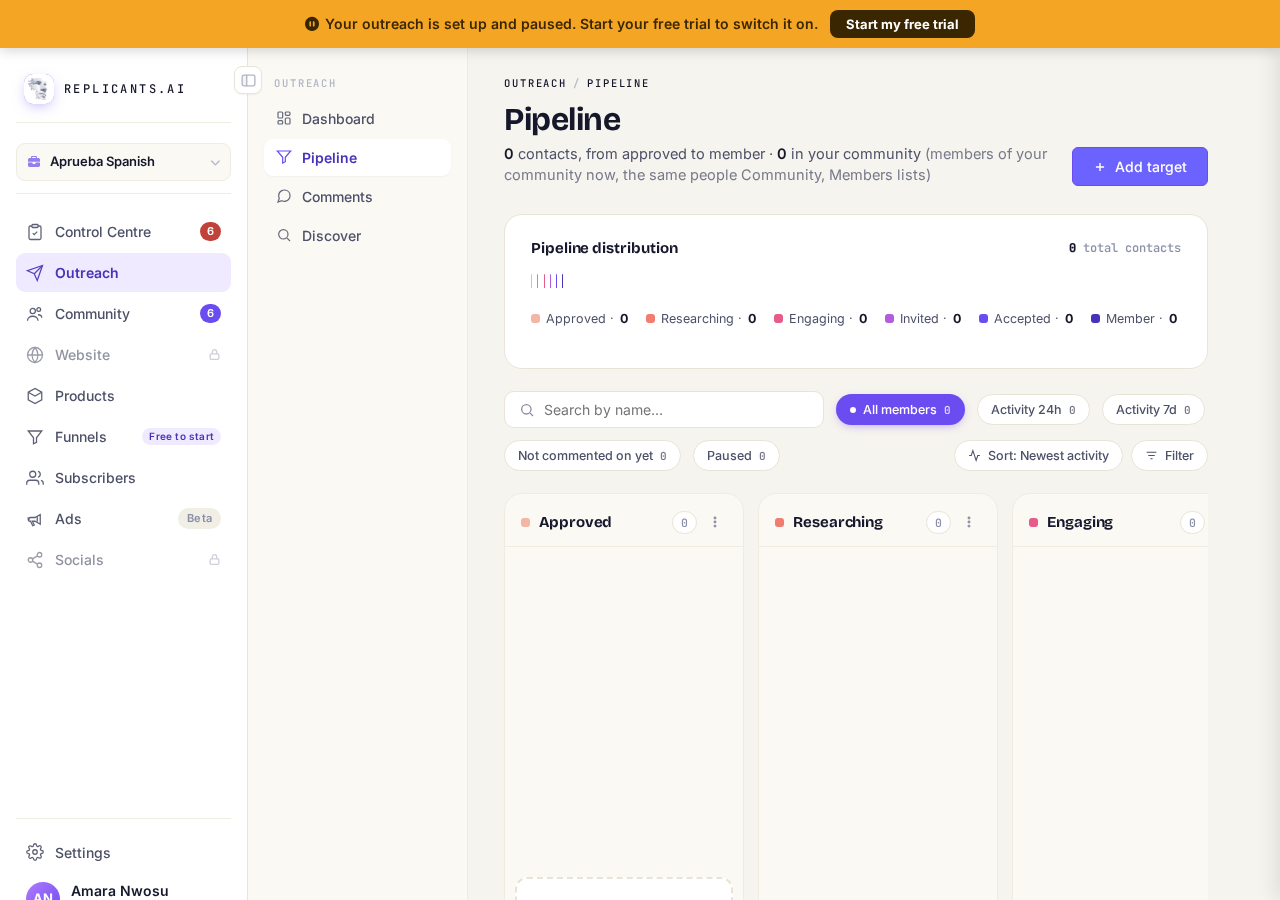Click the Subscribers people icon

(x=35, y=478)
